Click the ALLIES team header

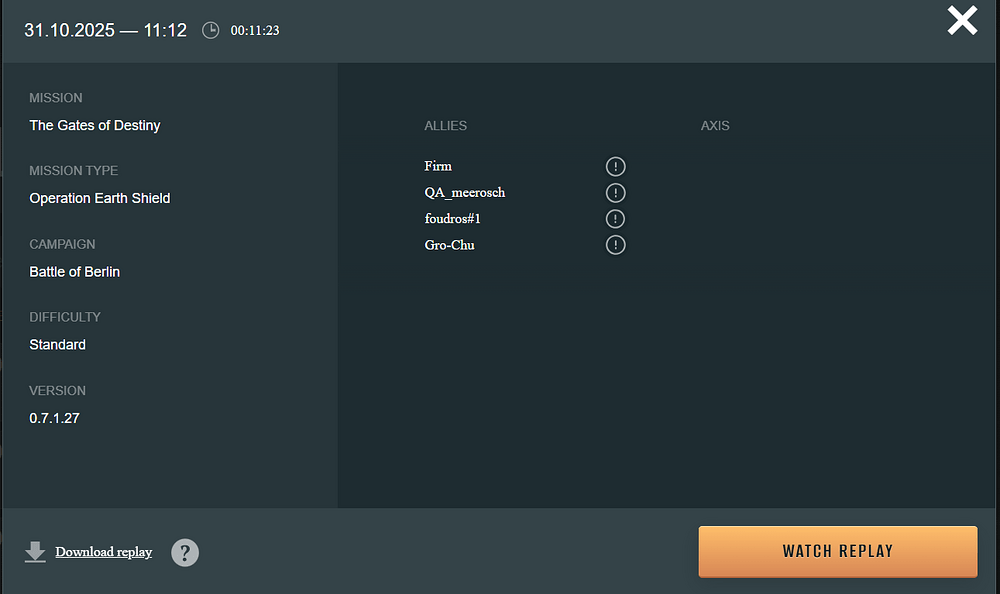[x=445, y=126]
